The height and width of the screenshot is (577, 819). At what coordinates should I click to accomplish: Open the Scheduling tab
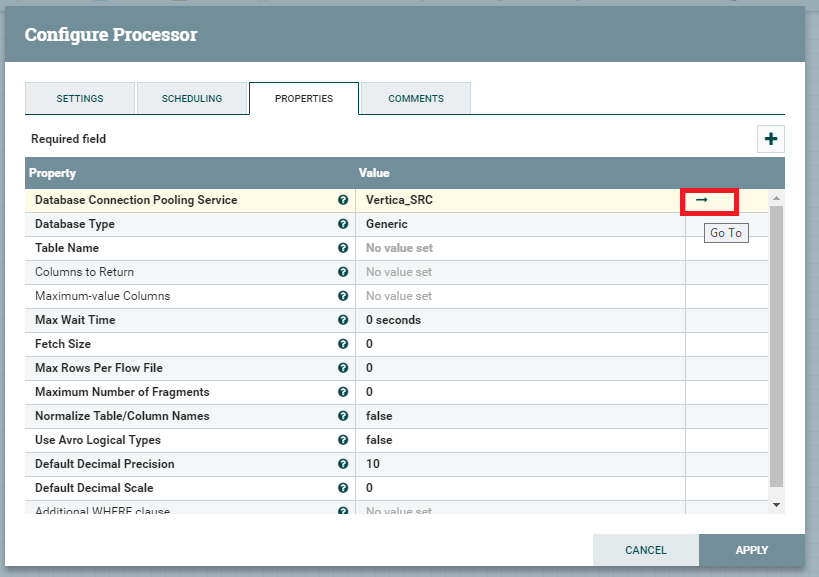[192, 98]
